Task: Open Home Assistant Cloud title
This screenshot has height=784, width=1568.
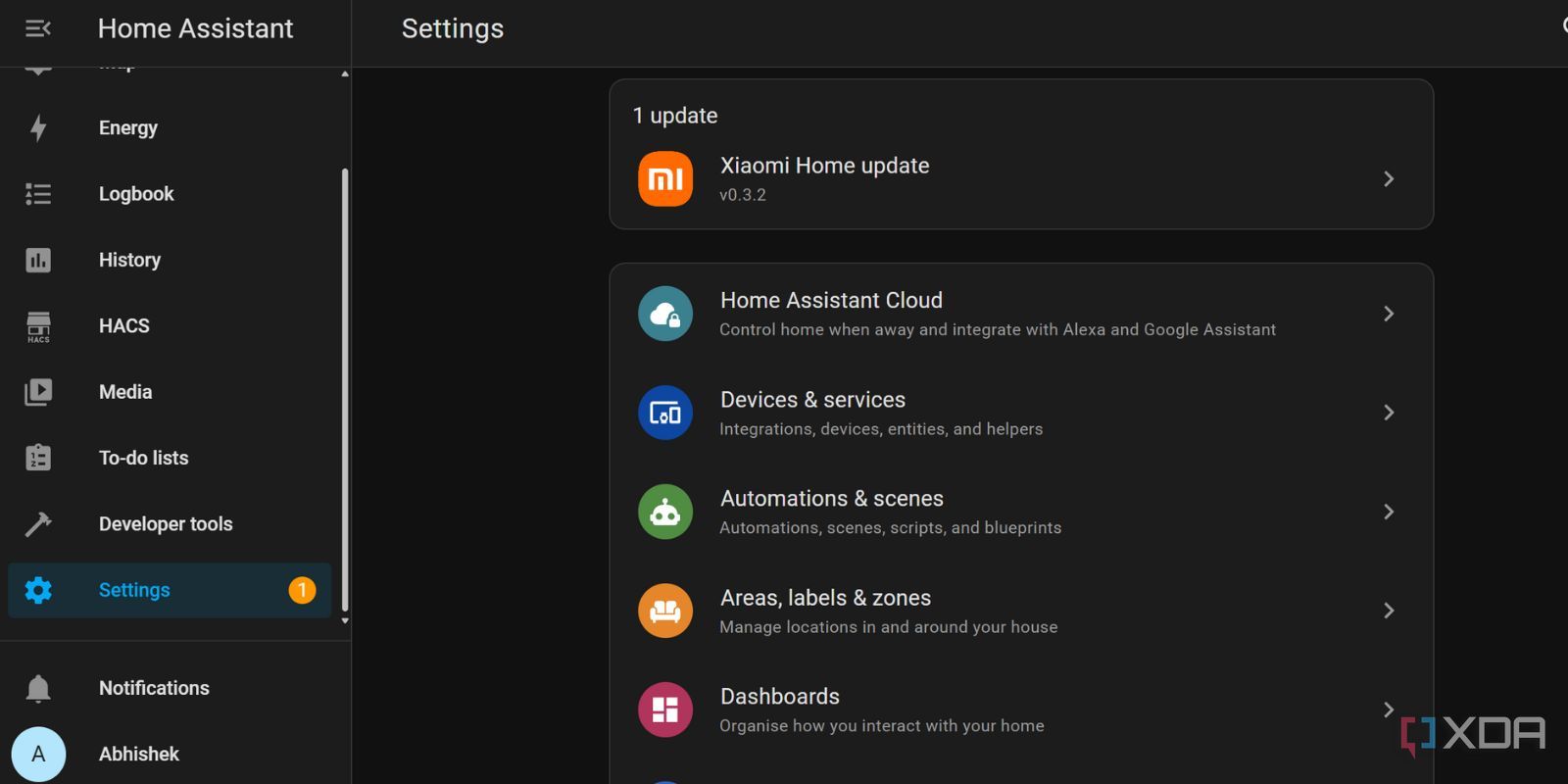Action: (x=831, y=300)
